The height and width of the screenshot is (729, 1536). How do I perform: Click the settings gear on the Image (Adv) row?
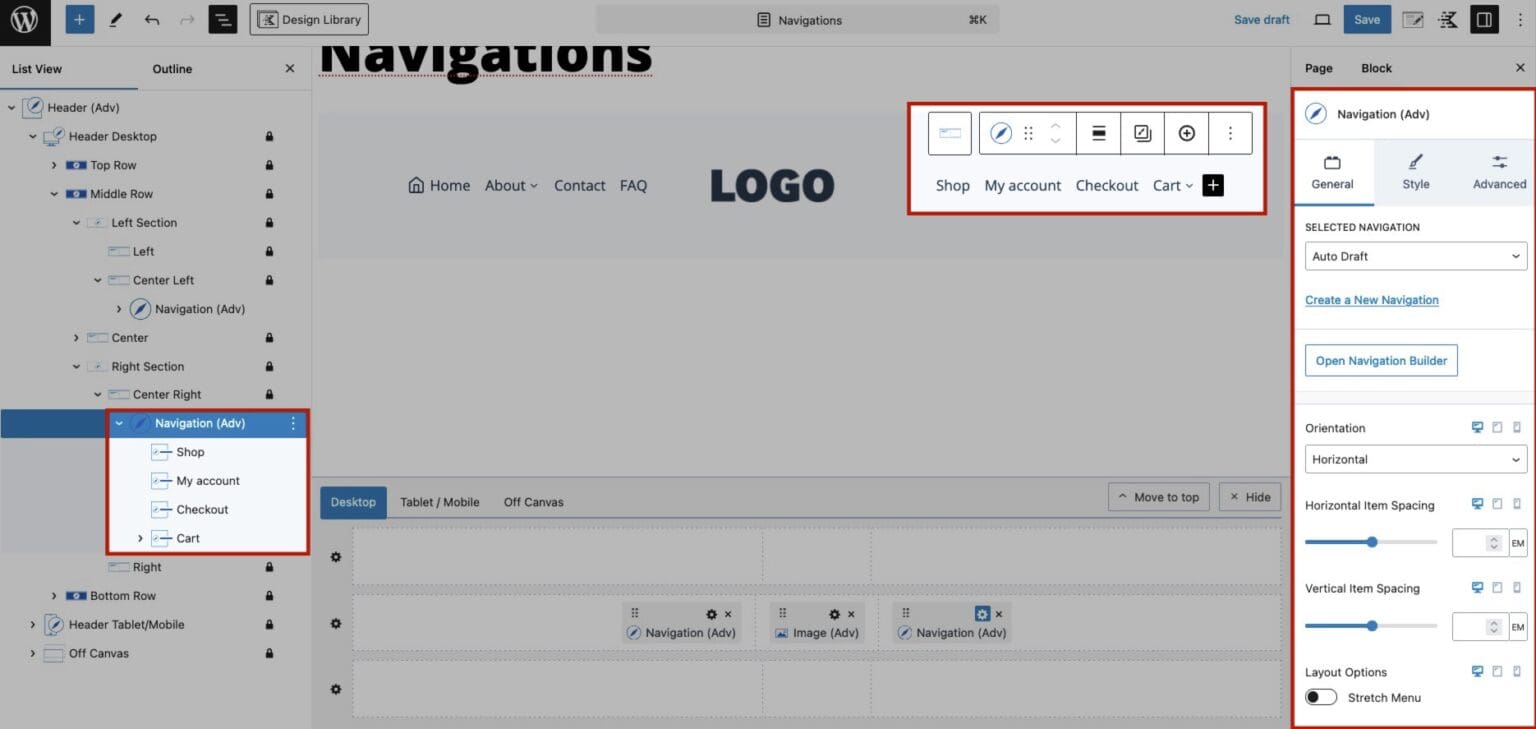835,613
